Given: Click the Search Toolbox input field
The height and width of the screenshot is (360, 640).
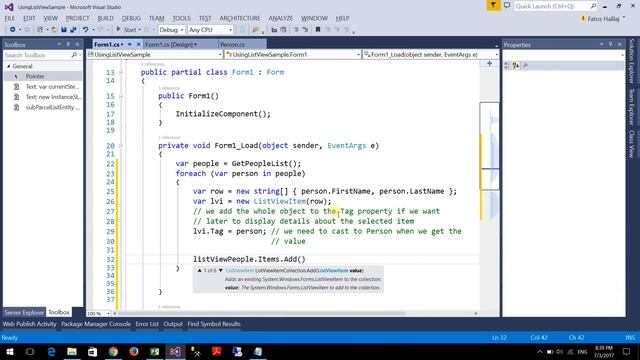Looking at the screenshot, I should (x=38, y=55).
